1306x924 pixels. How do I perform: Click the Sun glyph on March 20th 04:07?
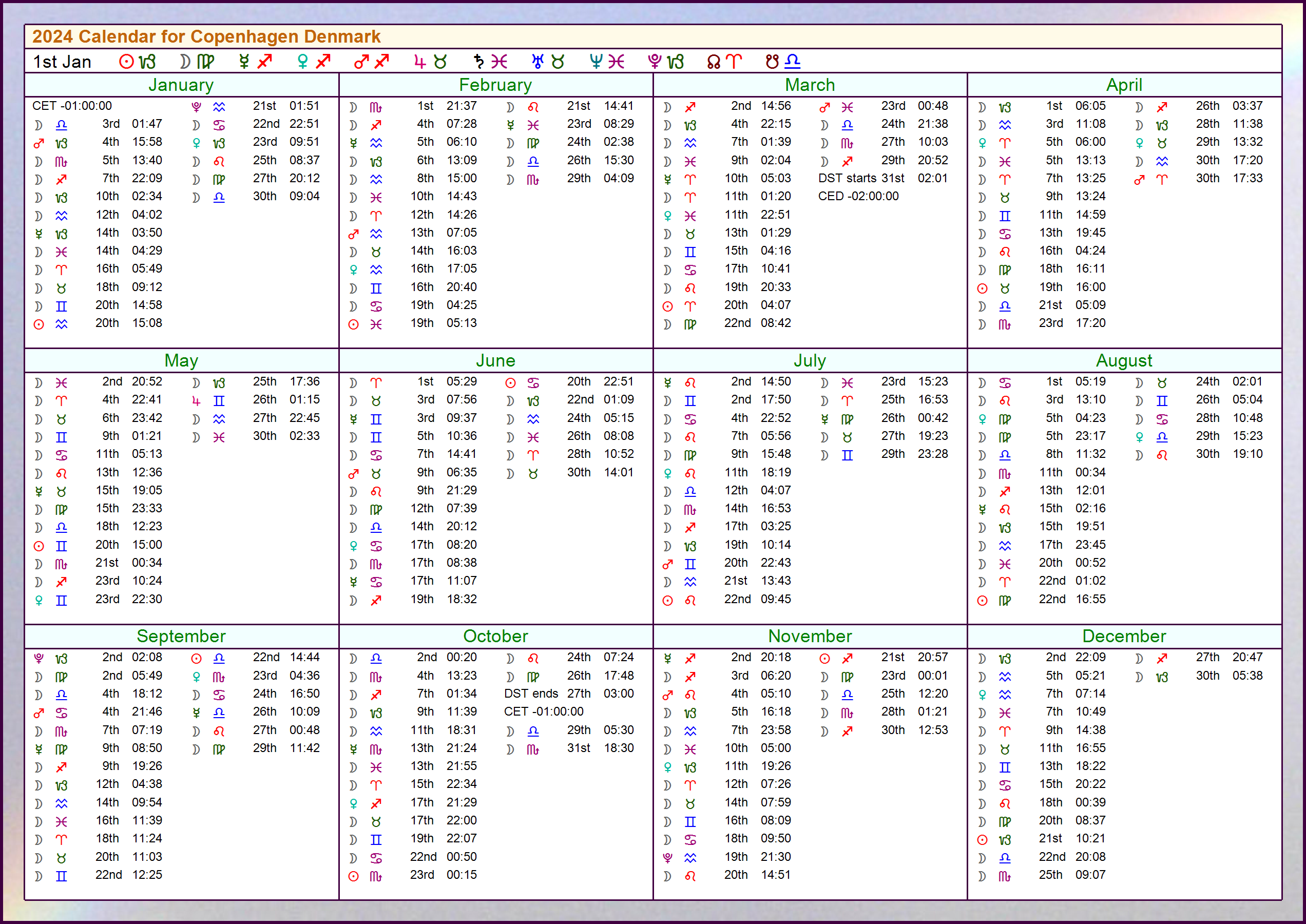tap(667, 306)
